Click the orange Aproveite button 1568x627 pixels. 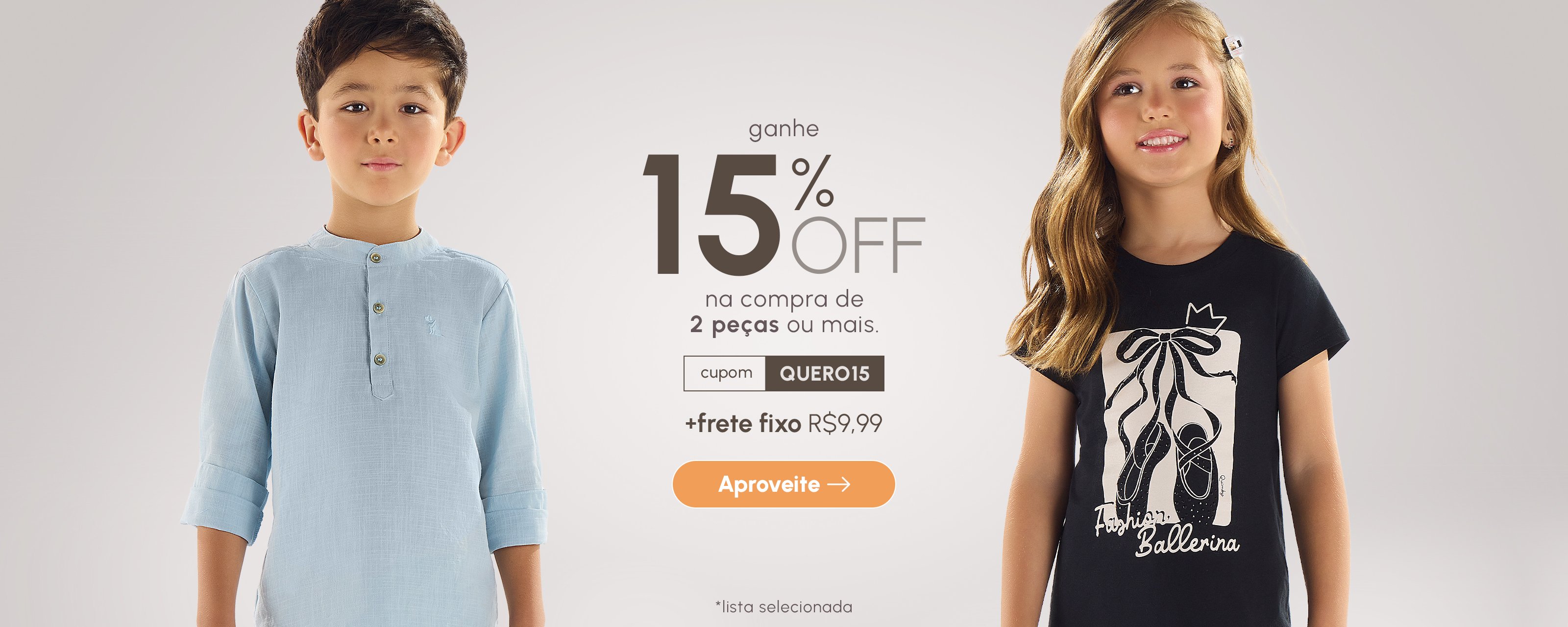pyautogui.click(x=784, y=484)
